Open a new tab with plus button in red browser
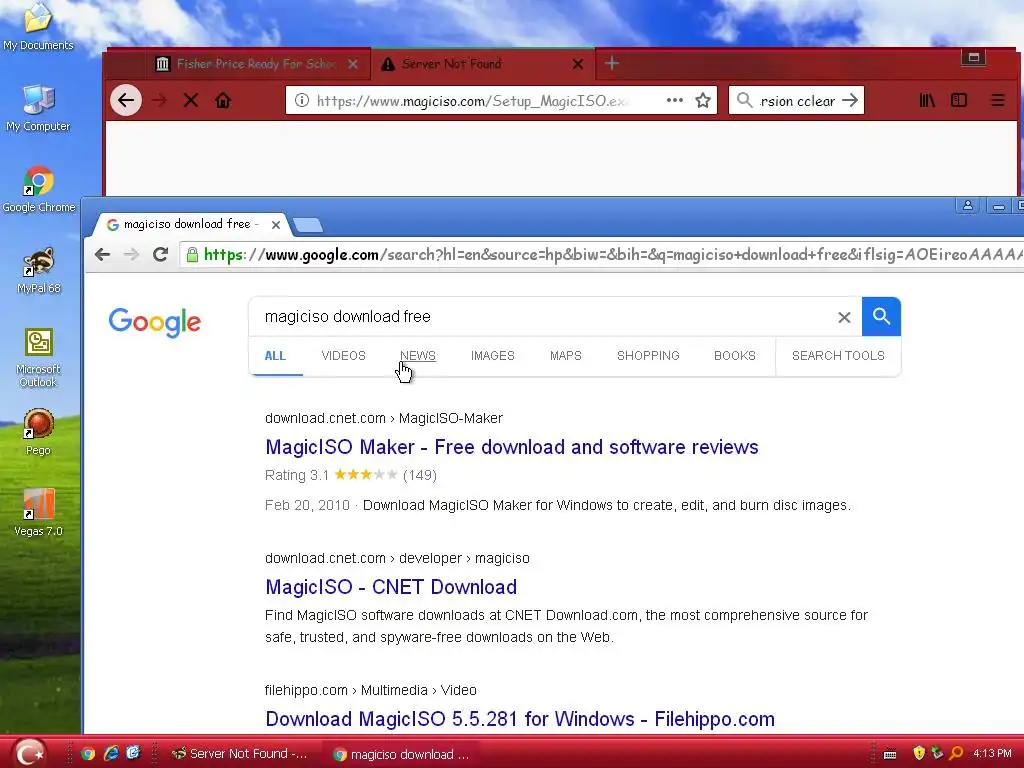1024x768 pixels. [x=612, y=63]
